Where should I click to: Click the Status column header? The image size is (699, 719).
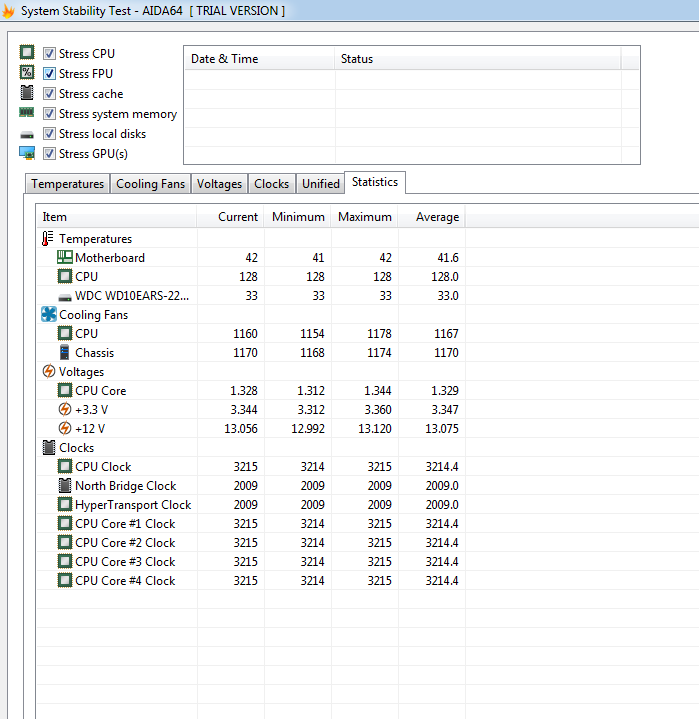(478, 59)
